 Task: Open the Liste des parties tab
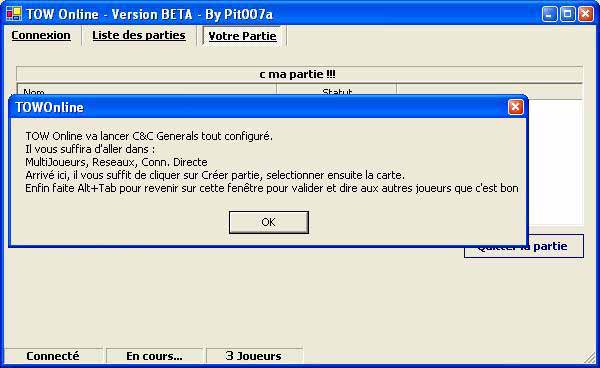[x=139, y=36]
